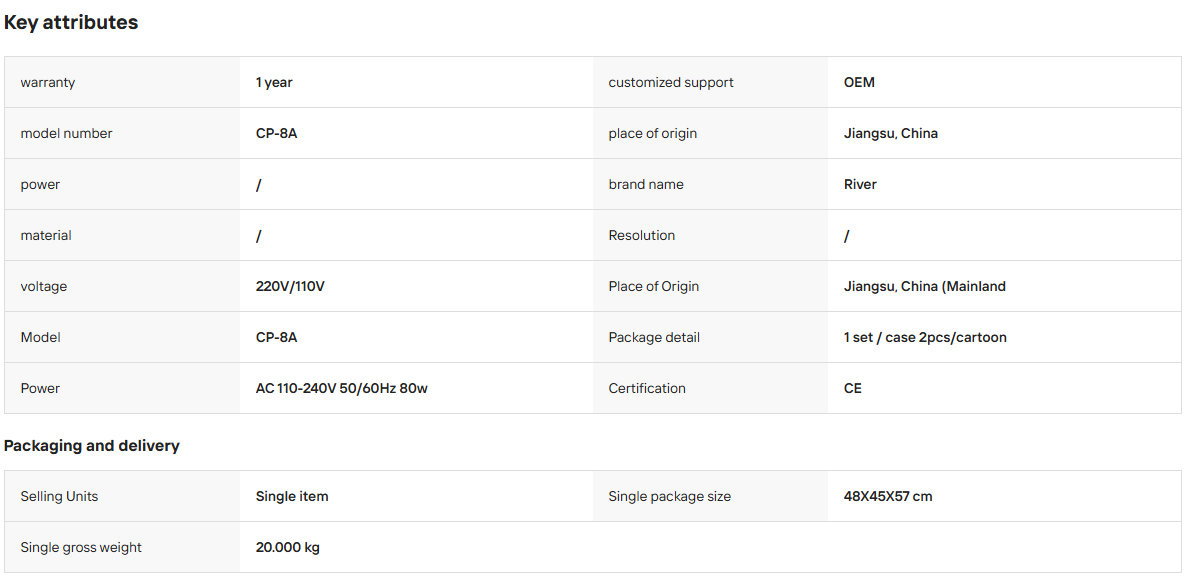Click the voltage value 220V/110V
1186x583 pixels.
pos(290,287)
